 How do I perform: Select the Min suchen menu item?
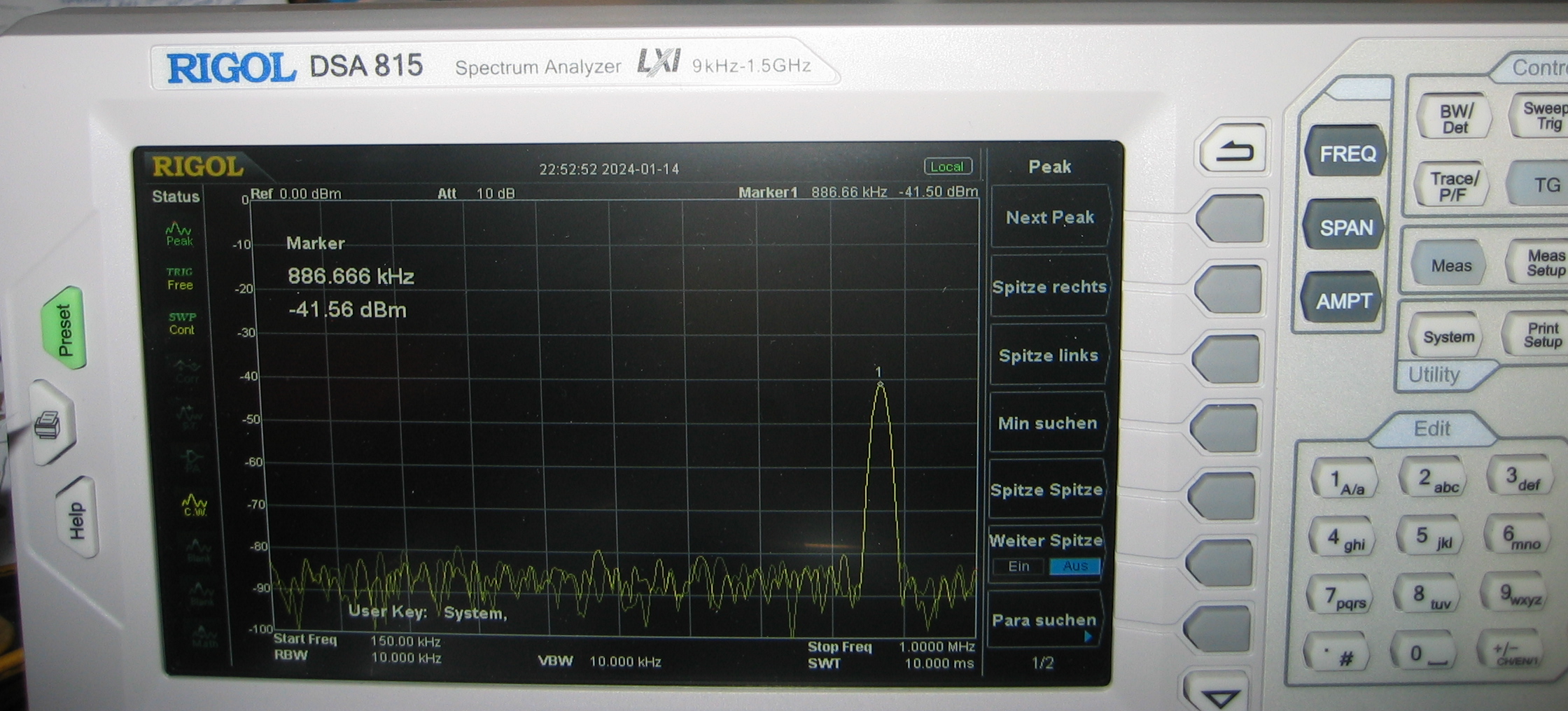click(x=1047, y=423)
